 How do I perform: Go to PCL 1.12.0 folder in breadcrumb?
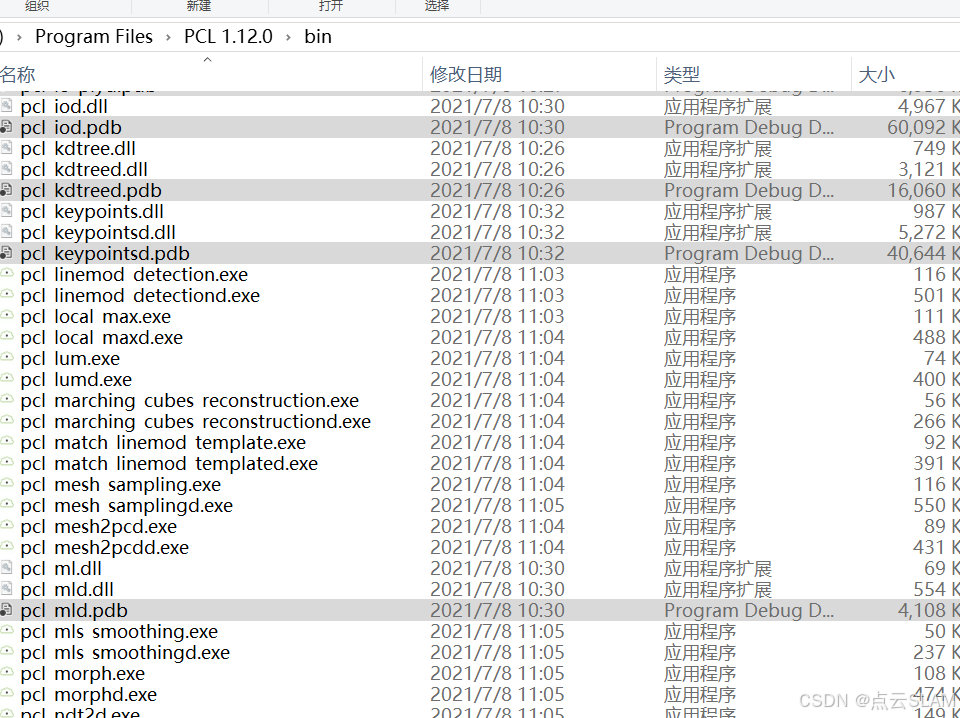click(x=228, y=37)
